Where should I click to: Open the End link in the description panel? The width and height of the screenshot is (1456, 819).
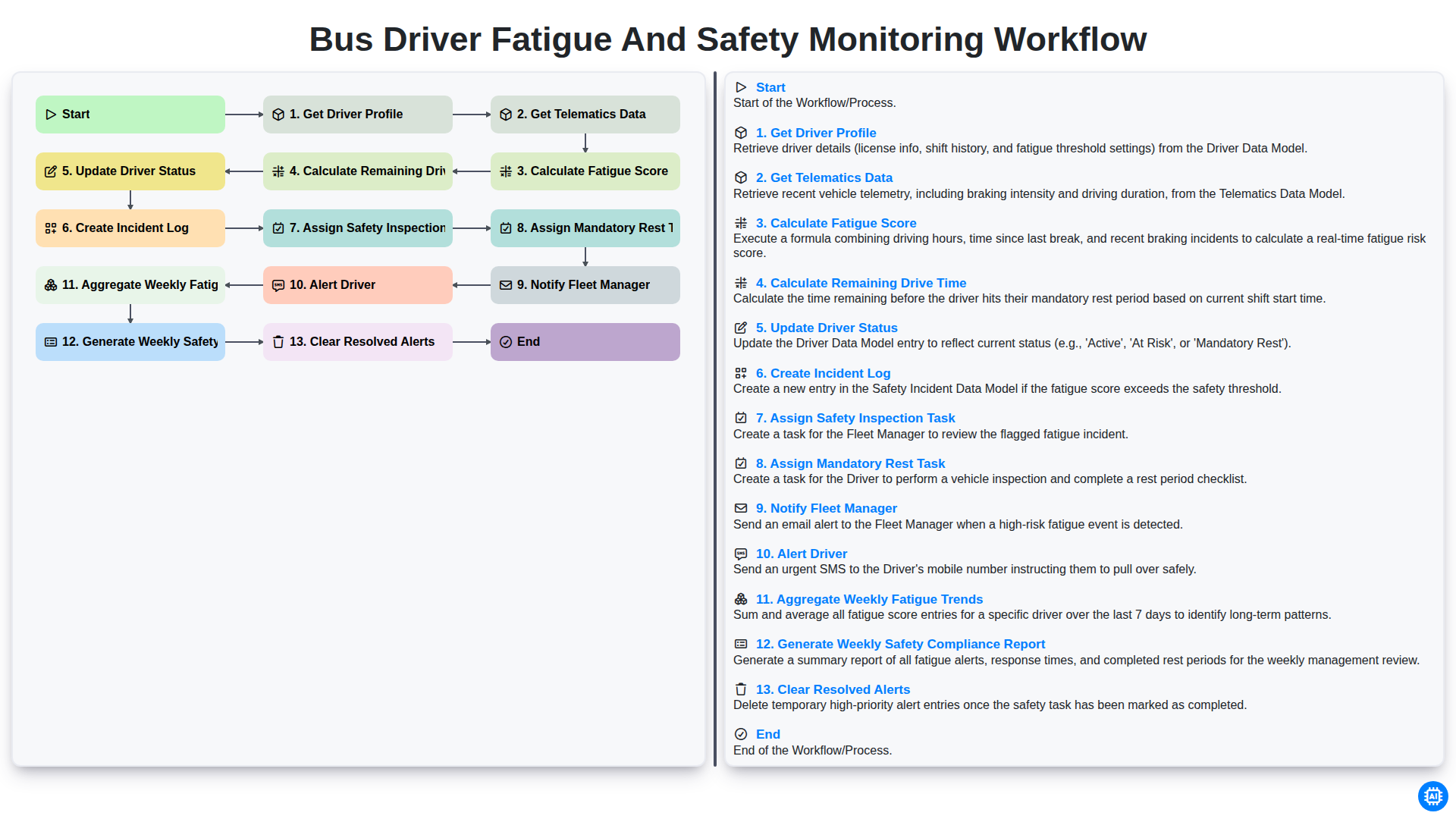(767, 734)
